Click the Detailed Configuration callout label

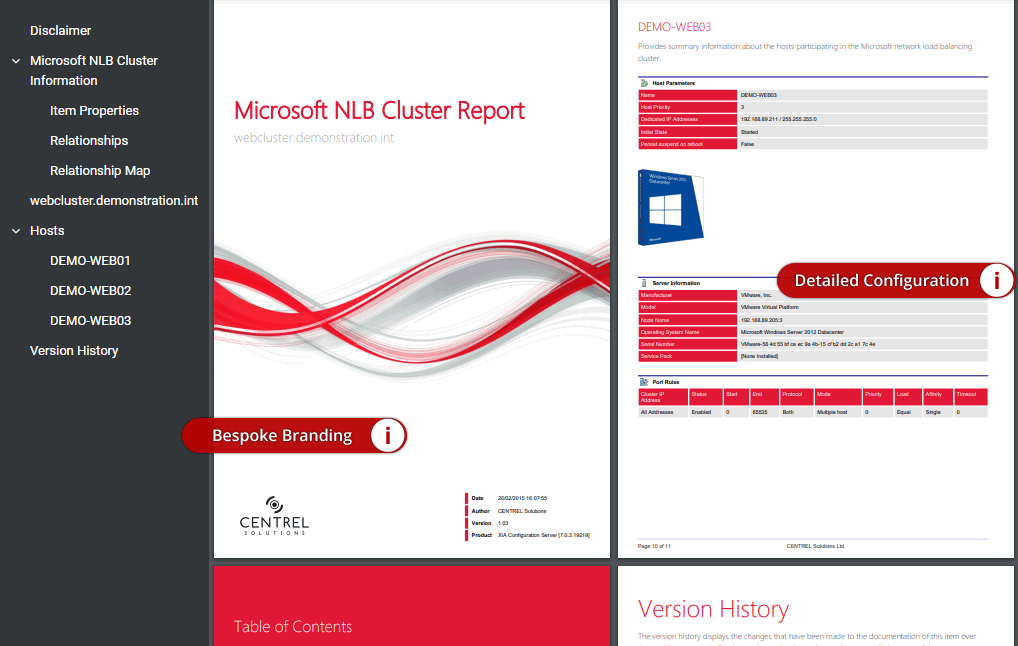tap(881, 280)
